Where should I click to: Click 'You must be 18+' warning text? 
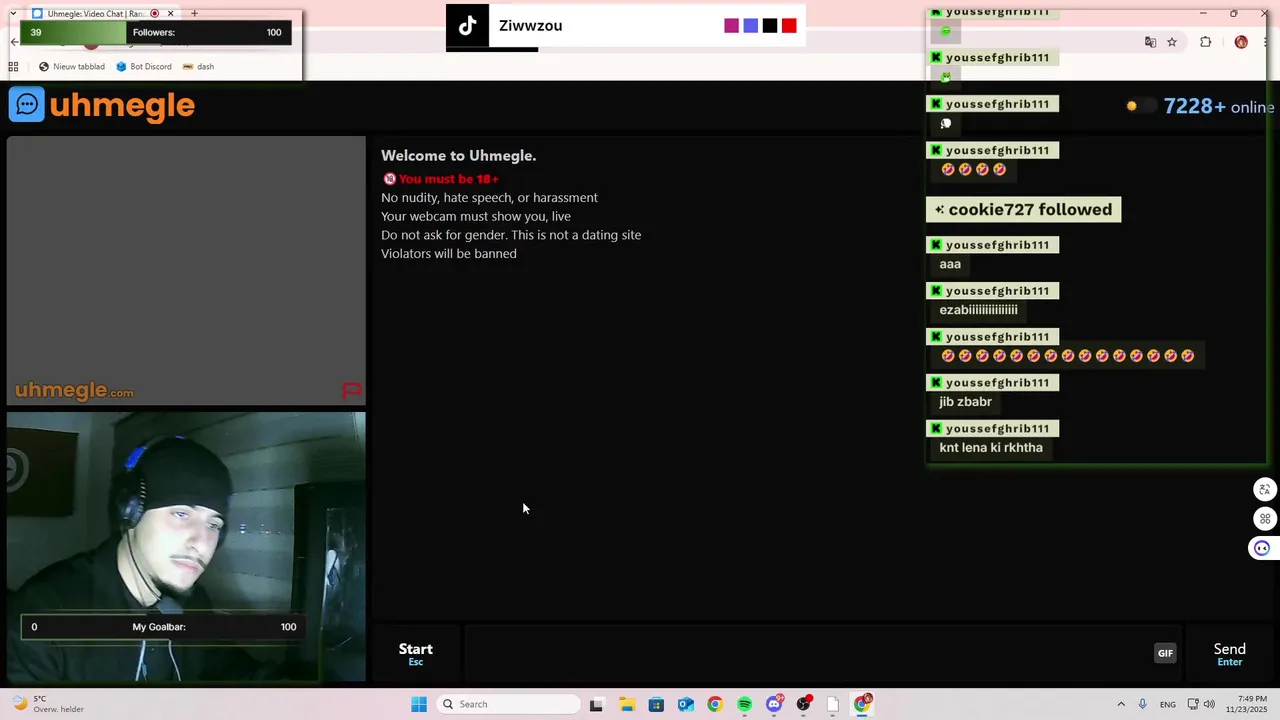coord(449,179)
